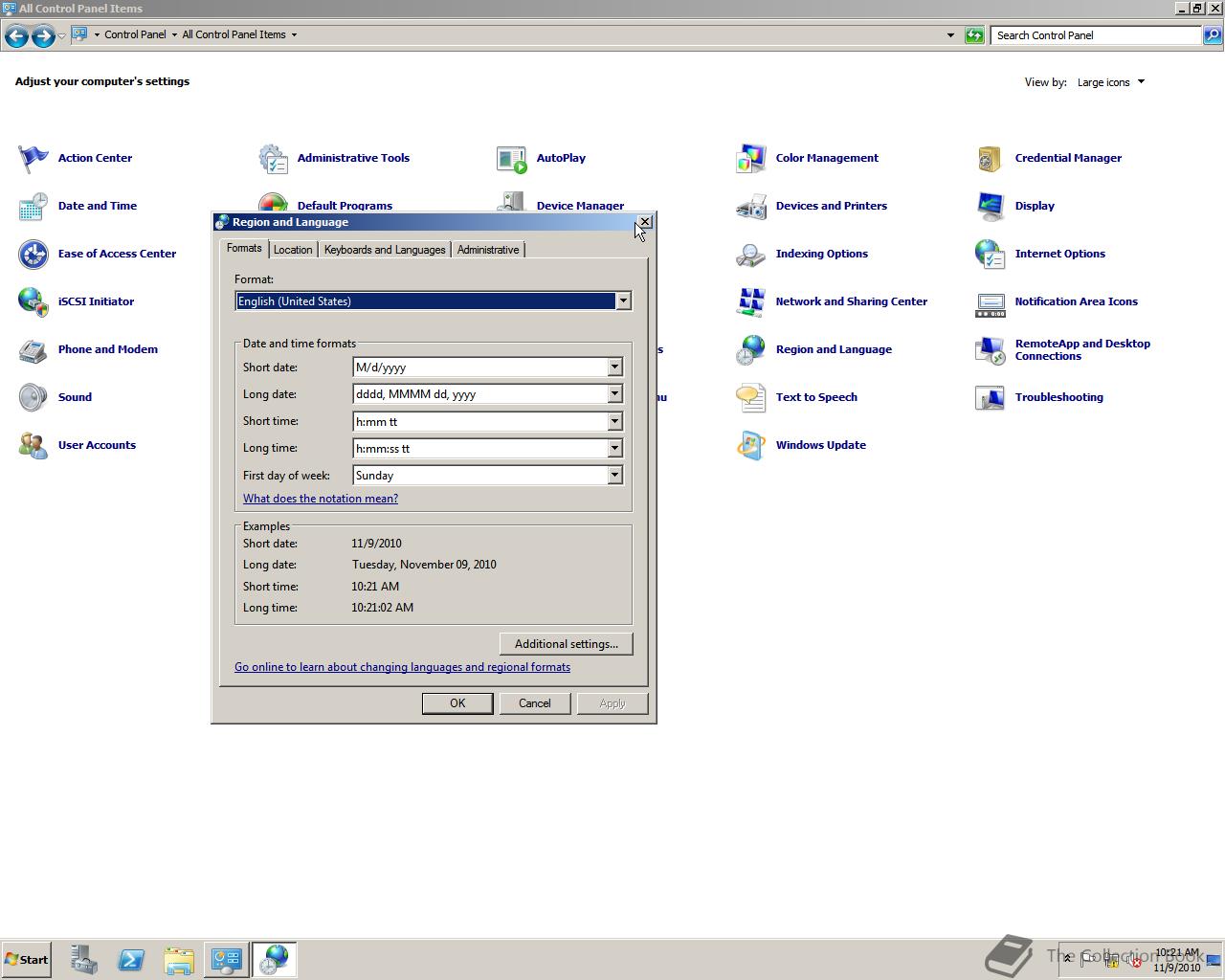
Task: Switch to the Formats tab
Action: coord(244,248)
